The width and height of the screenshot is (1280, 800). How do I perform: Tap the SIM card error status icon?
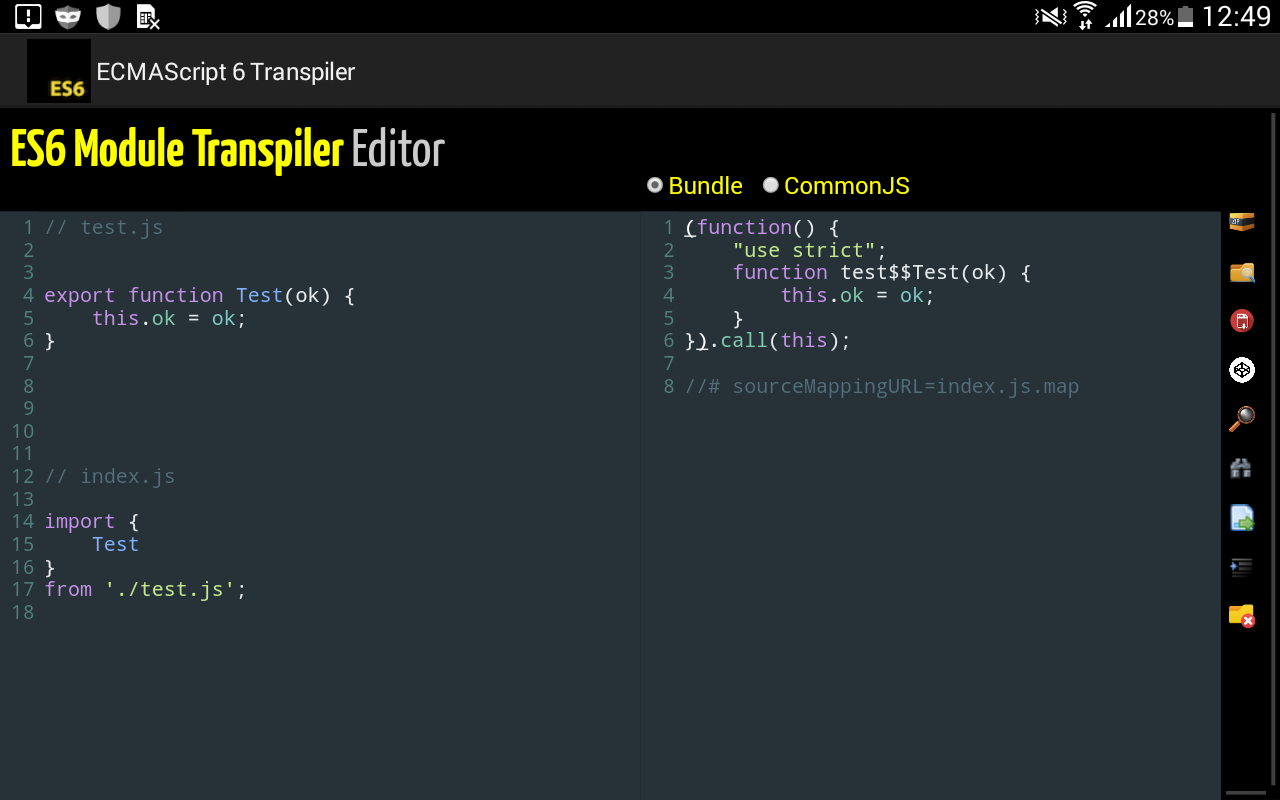[x=148, y=17]
